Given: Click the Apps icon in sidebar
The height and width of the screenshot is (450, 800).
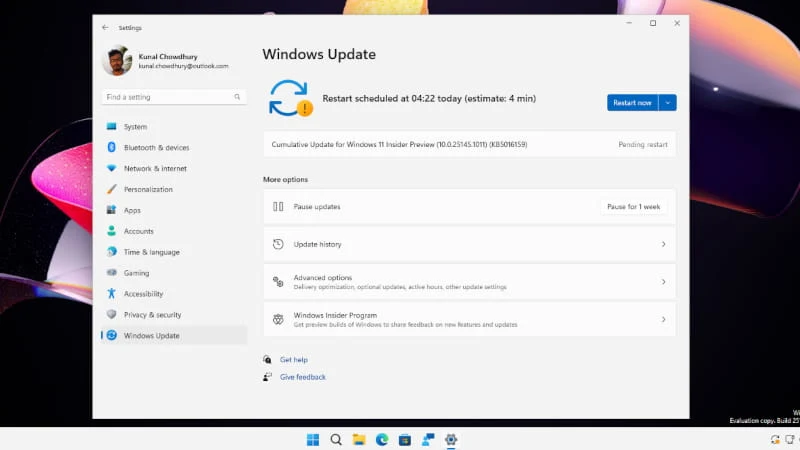Looking at the screenshot, I should point(111,210).
